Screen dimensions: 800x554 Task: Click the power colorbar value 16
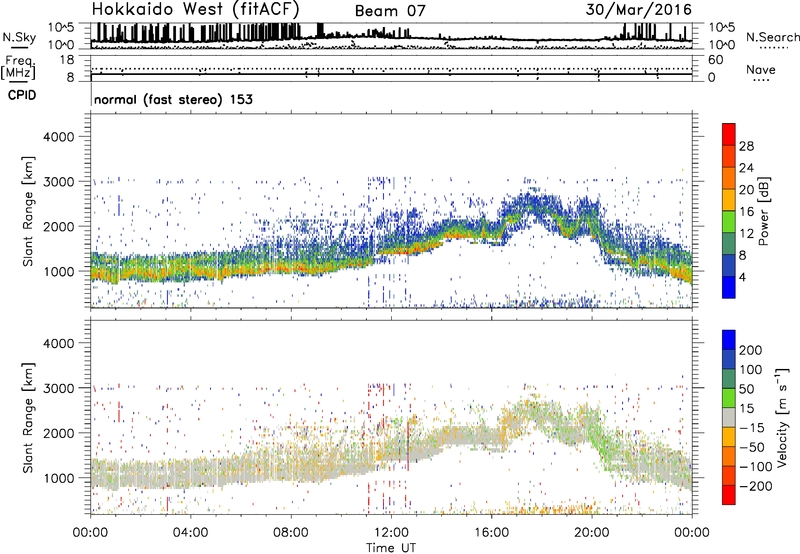coord(746,212)
